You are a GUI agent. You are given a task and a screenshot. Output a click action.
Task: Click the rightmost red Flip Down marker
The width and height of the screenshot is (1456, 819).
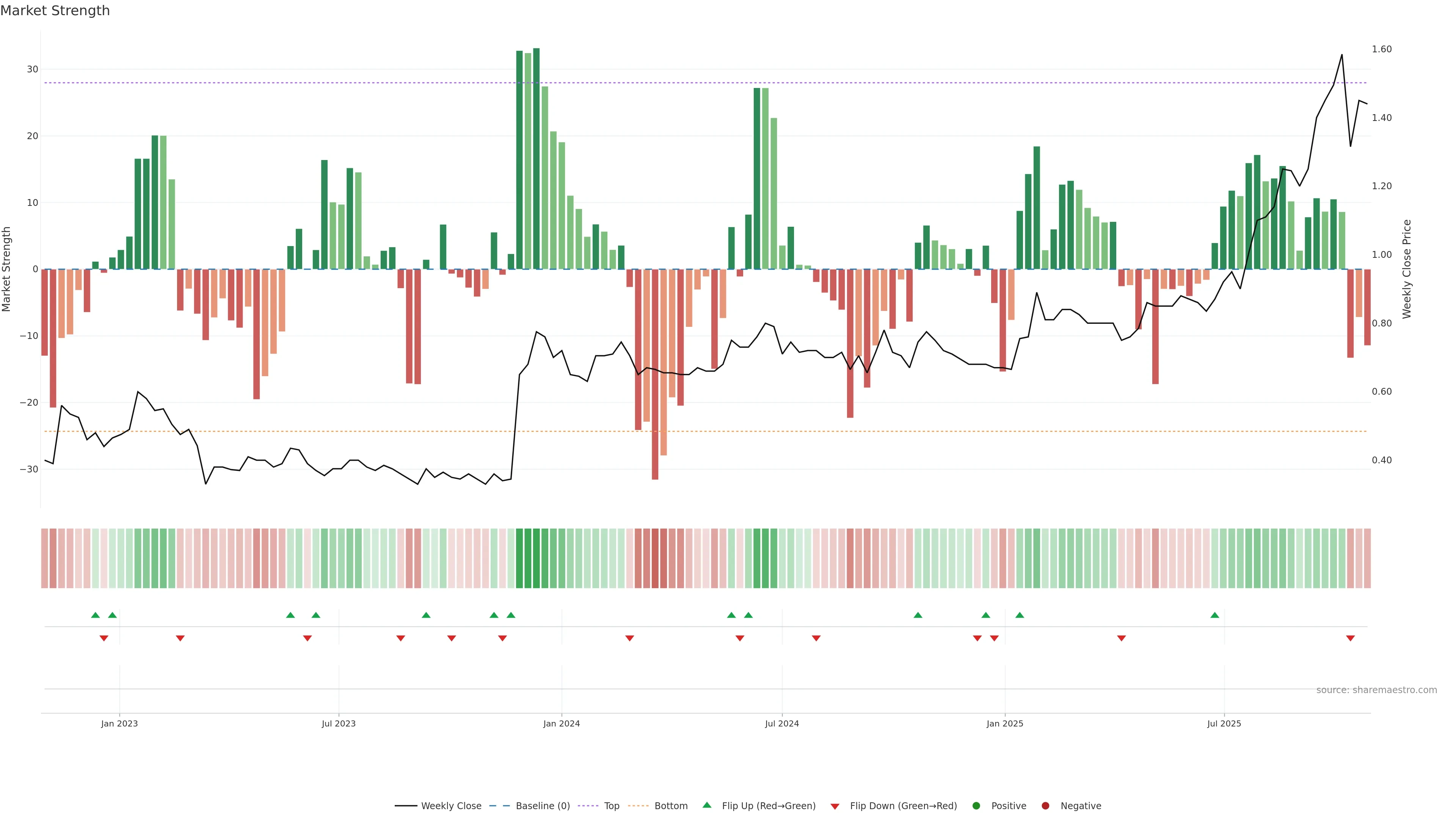coord(1350,638)
